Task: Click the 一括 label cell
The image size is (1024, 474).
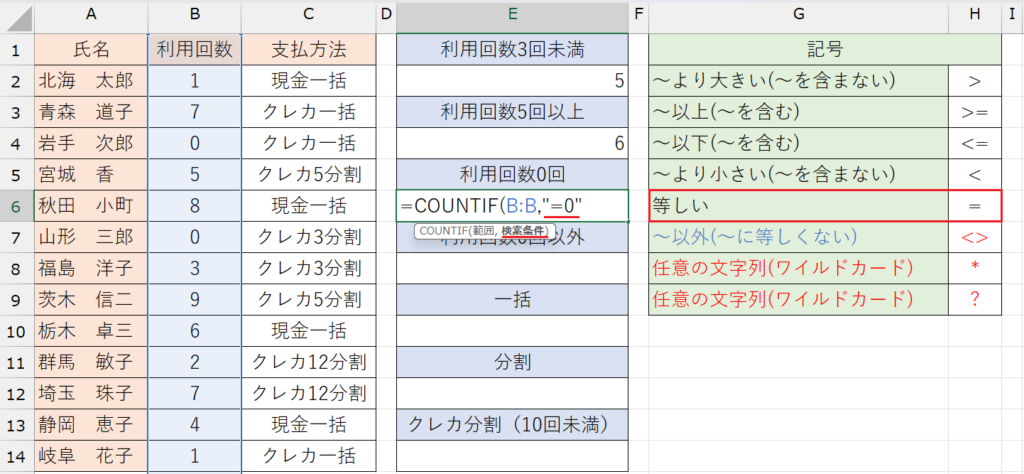Action: [512, 300]
